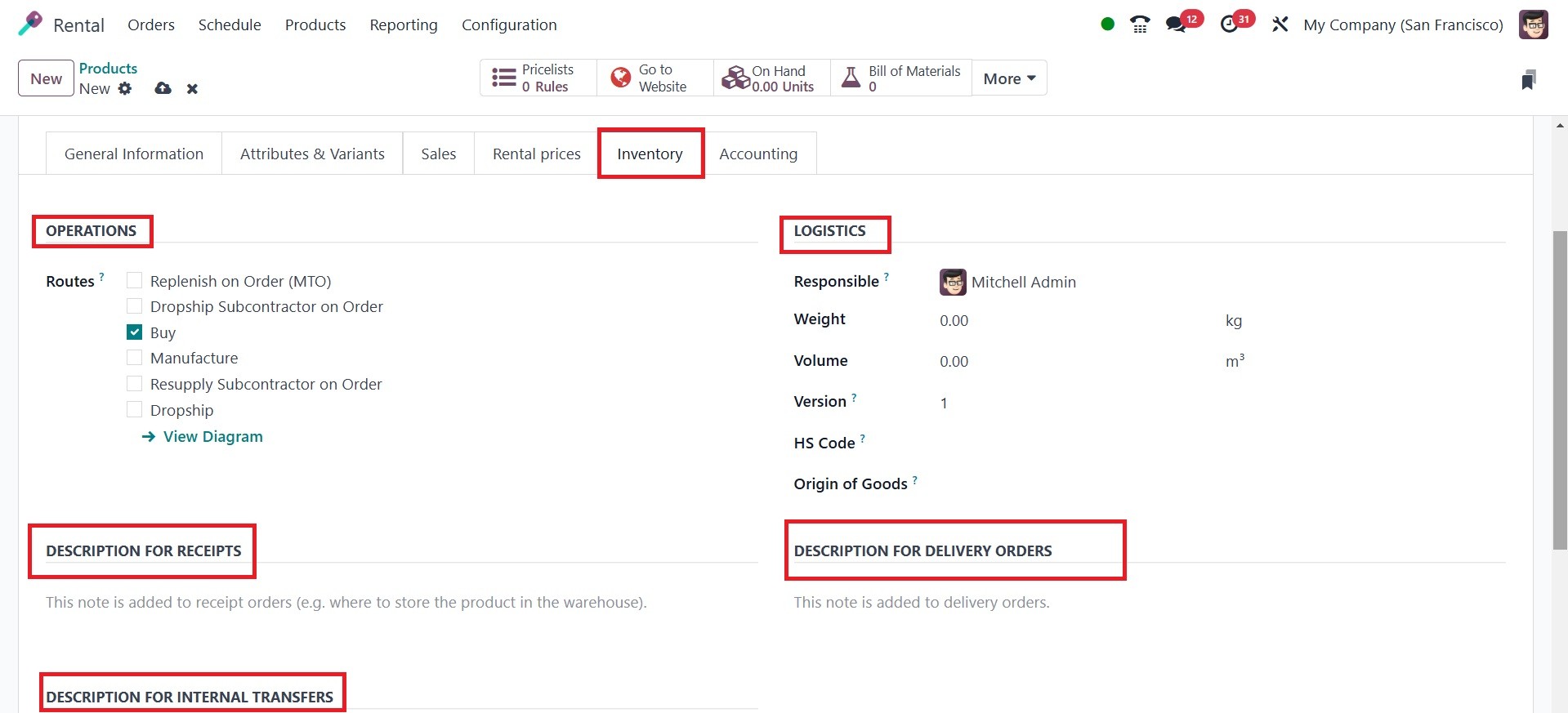The width and height of the screenshot is (1568, 713).
Task: Enable Replenish on Order (MTO) route
Action: [135, 281]
